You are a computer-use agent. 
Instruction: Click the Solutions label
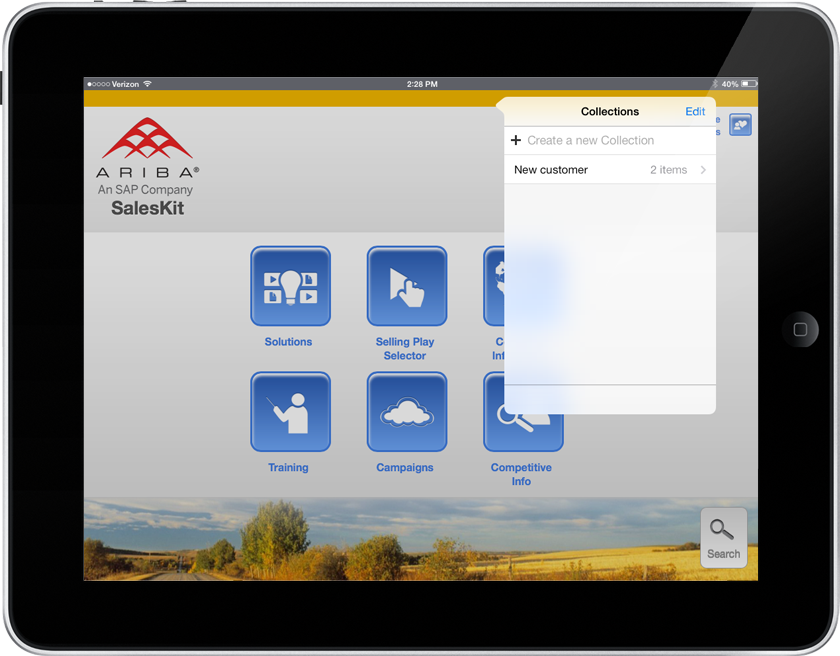(288, 342)
